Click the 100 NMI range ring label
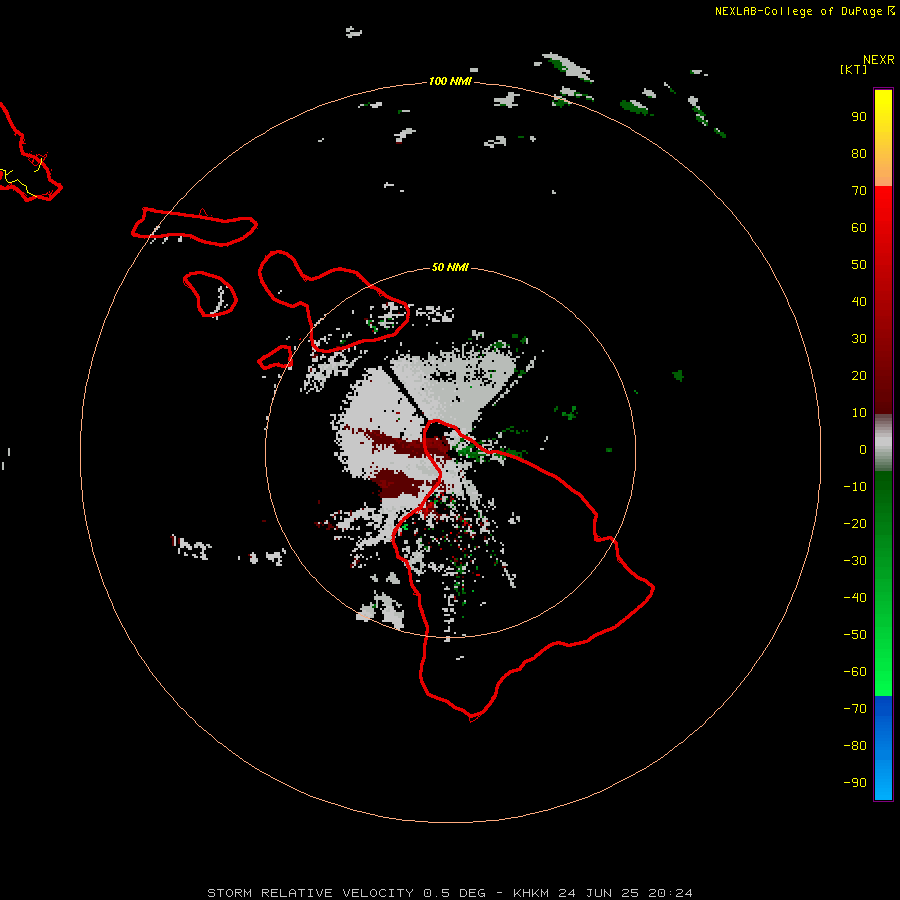 tap(450, 81)
